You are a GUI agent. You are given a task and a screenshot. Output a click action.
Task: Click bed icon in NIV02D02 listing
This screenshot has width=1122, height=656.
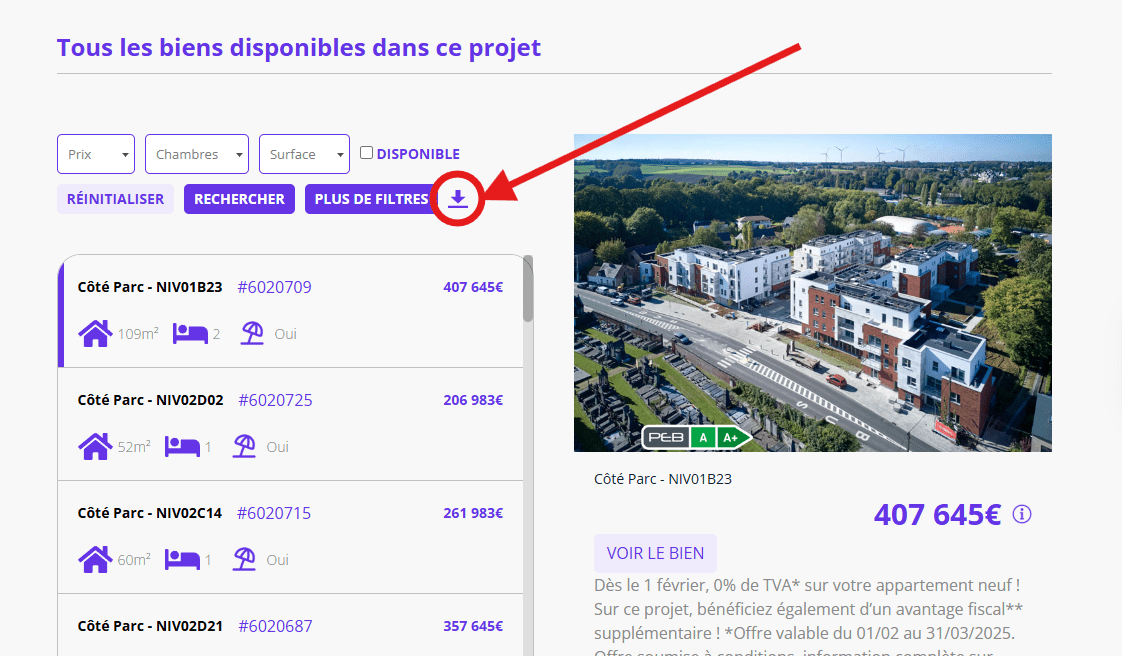point(182,446)
